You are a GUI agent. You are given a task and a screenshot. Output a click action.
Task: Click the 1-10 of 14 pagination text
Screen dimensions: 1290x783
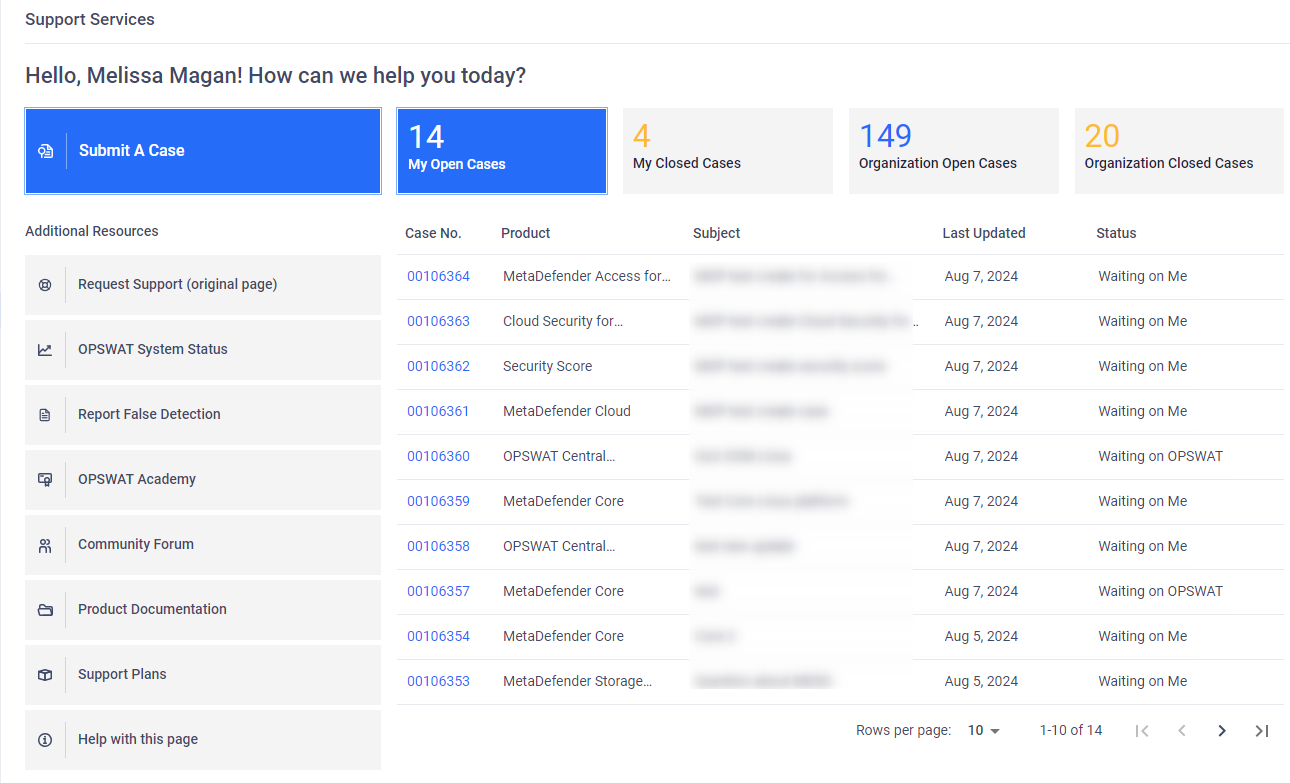[x=1071, y=731]
